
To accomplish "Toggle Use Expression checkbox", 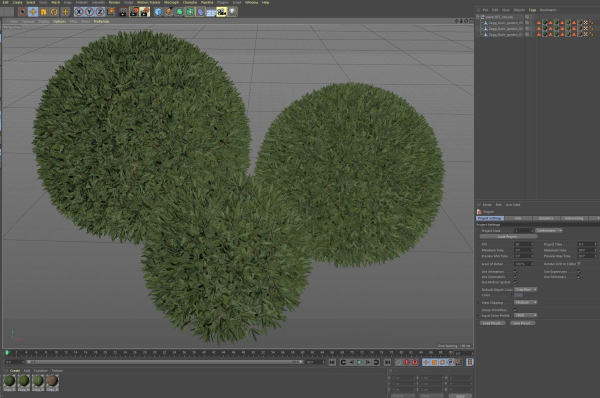I will click(x=579, y=271).
